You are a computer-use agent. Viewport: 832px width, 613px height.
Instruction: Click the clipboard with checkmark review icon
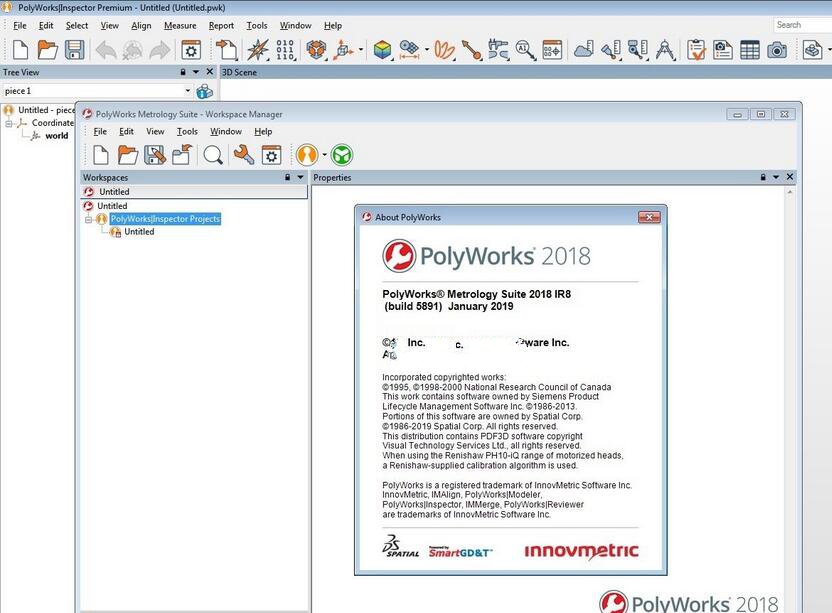tap(696, 50)
